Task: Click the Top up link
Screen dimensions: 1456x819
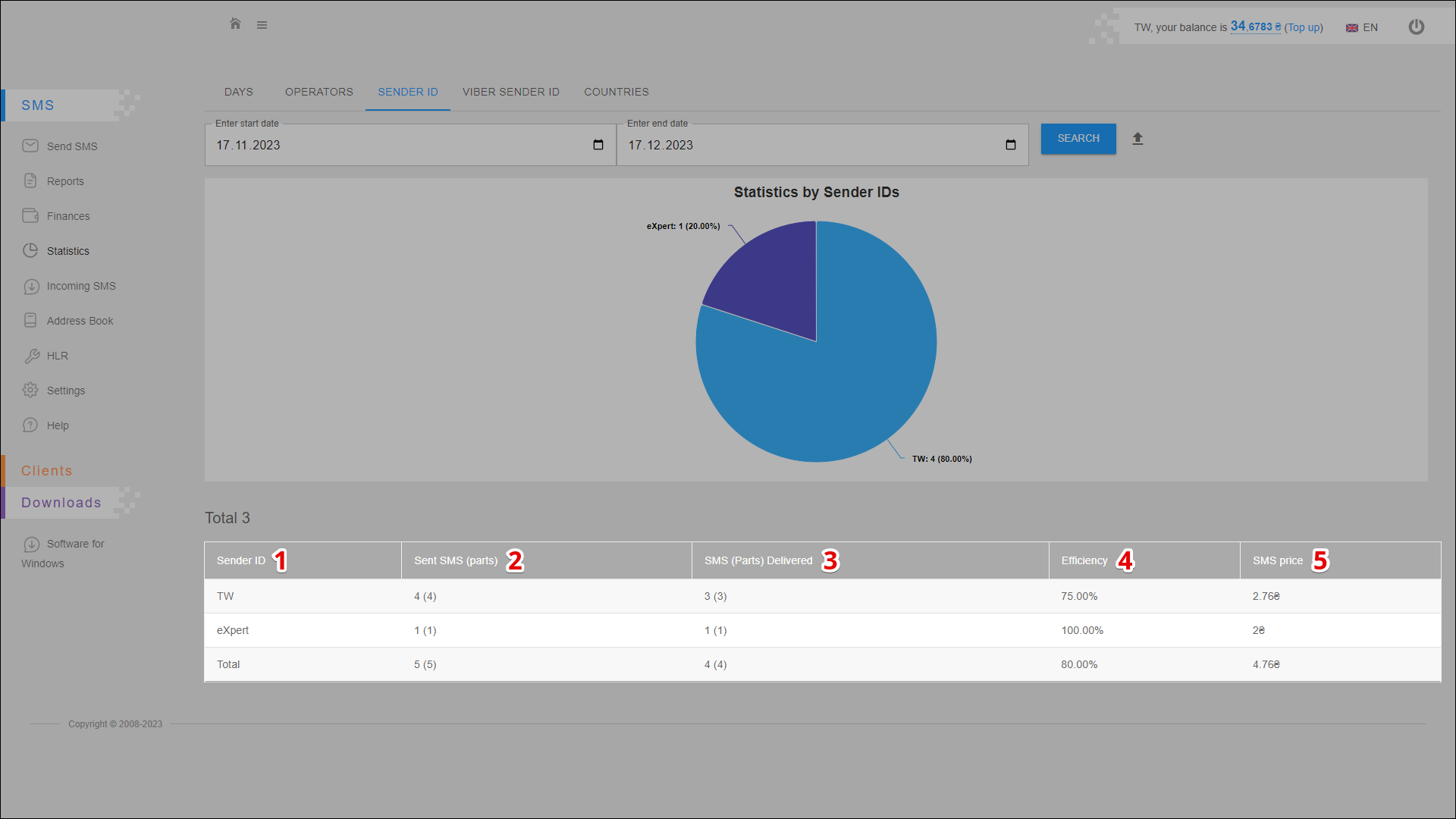Action: pyautogui.click(x=1304, y=27)
